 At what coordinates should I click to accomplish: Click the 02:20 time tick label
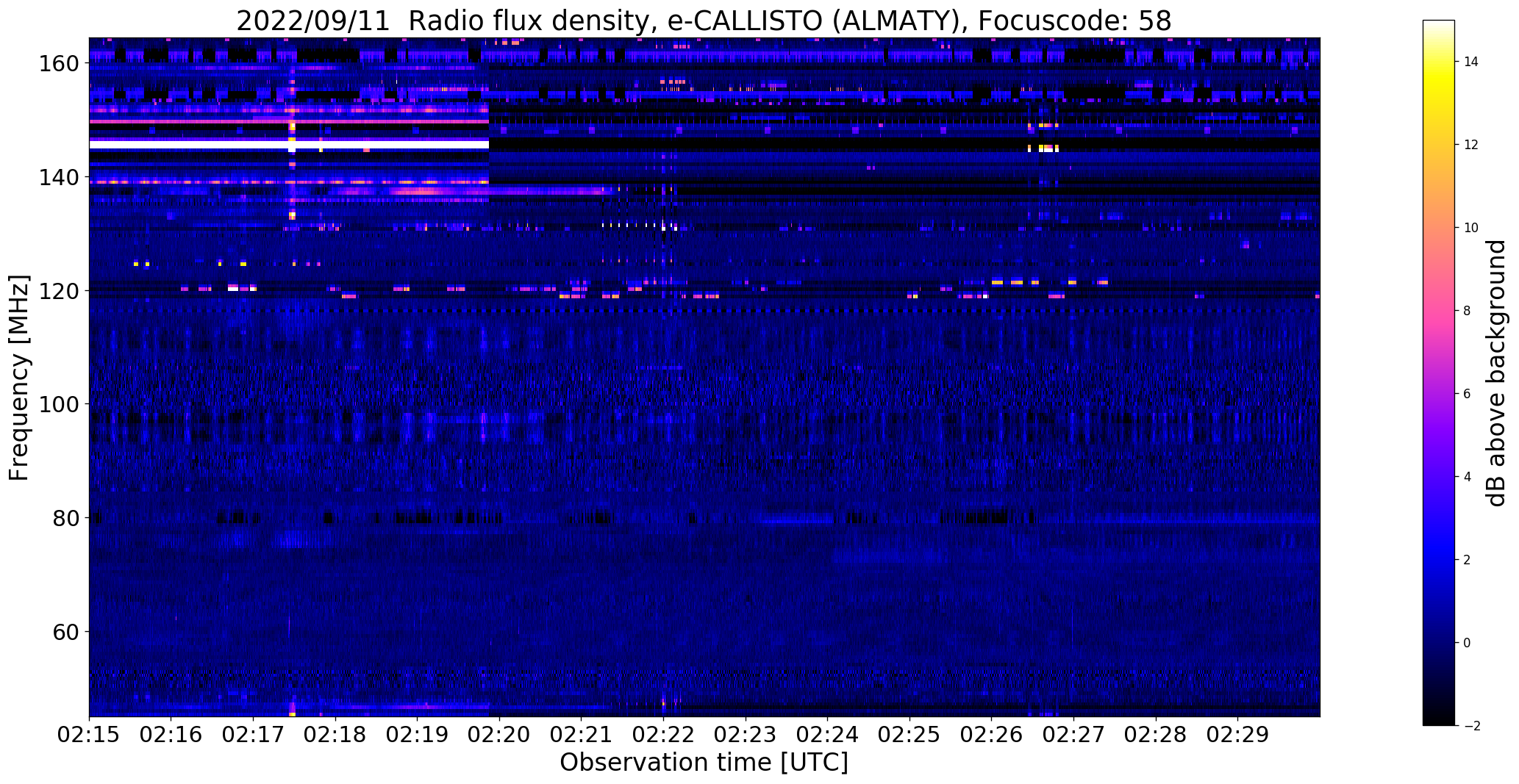pos(499,735)
